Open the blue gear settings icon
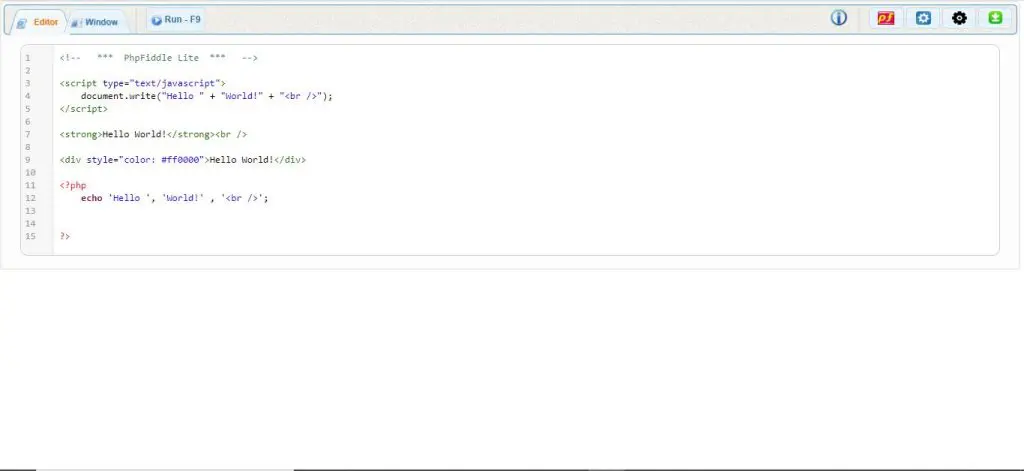 pos(923,18)
